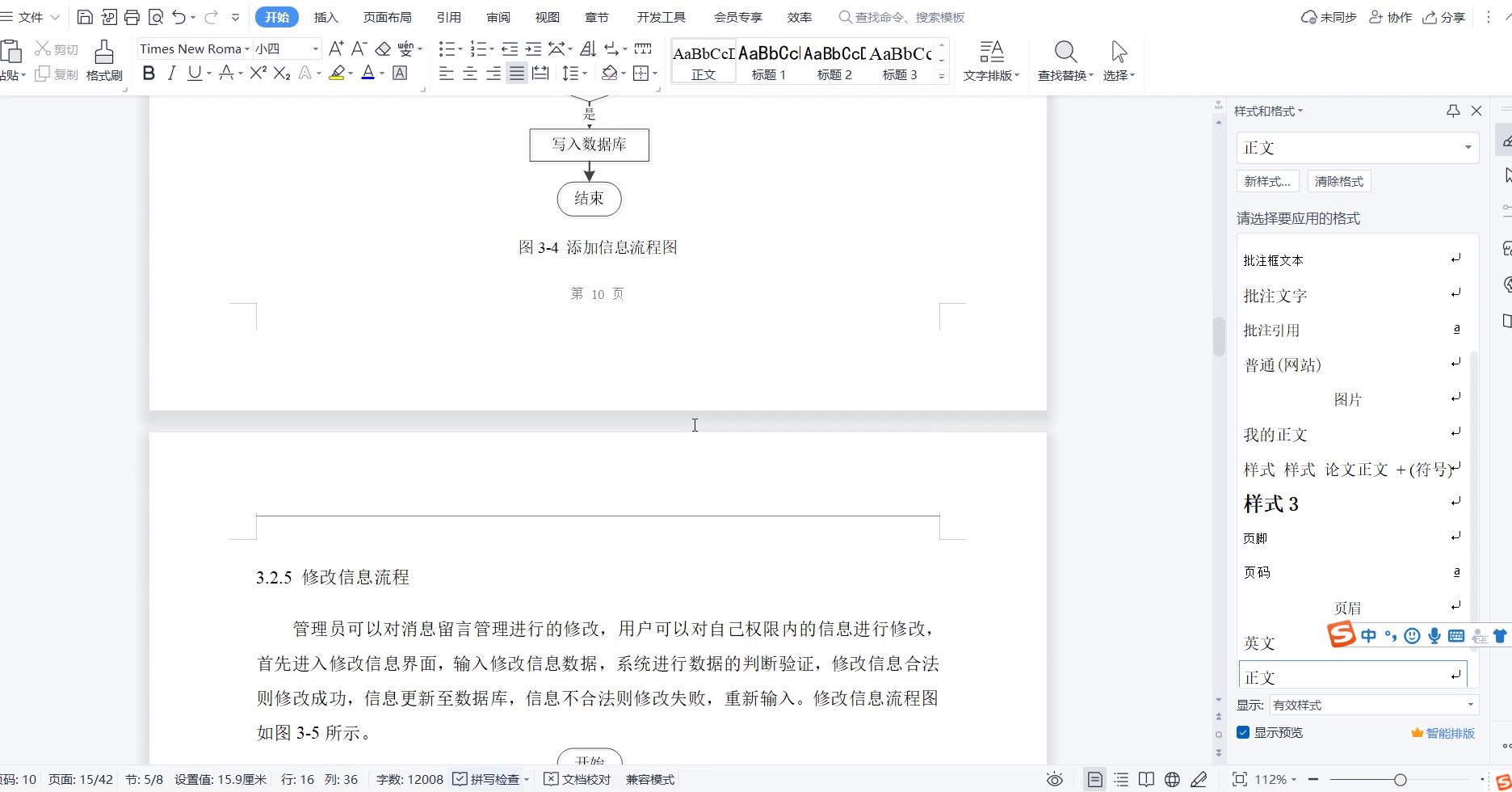Open print preview icon
Viewport: 1512px width, 792px height.
click(156, 17)
